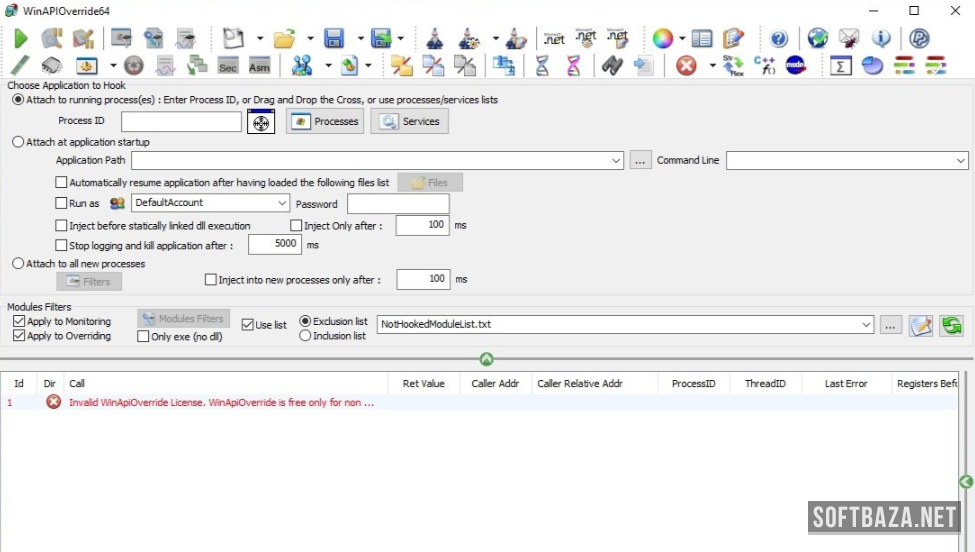Open the DefaultAccount Run as dropdown

point(282,203)
